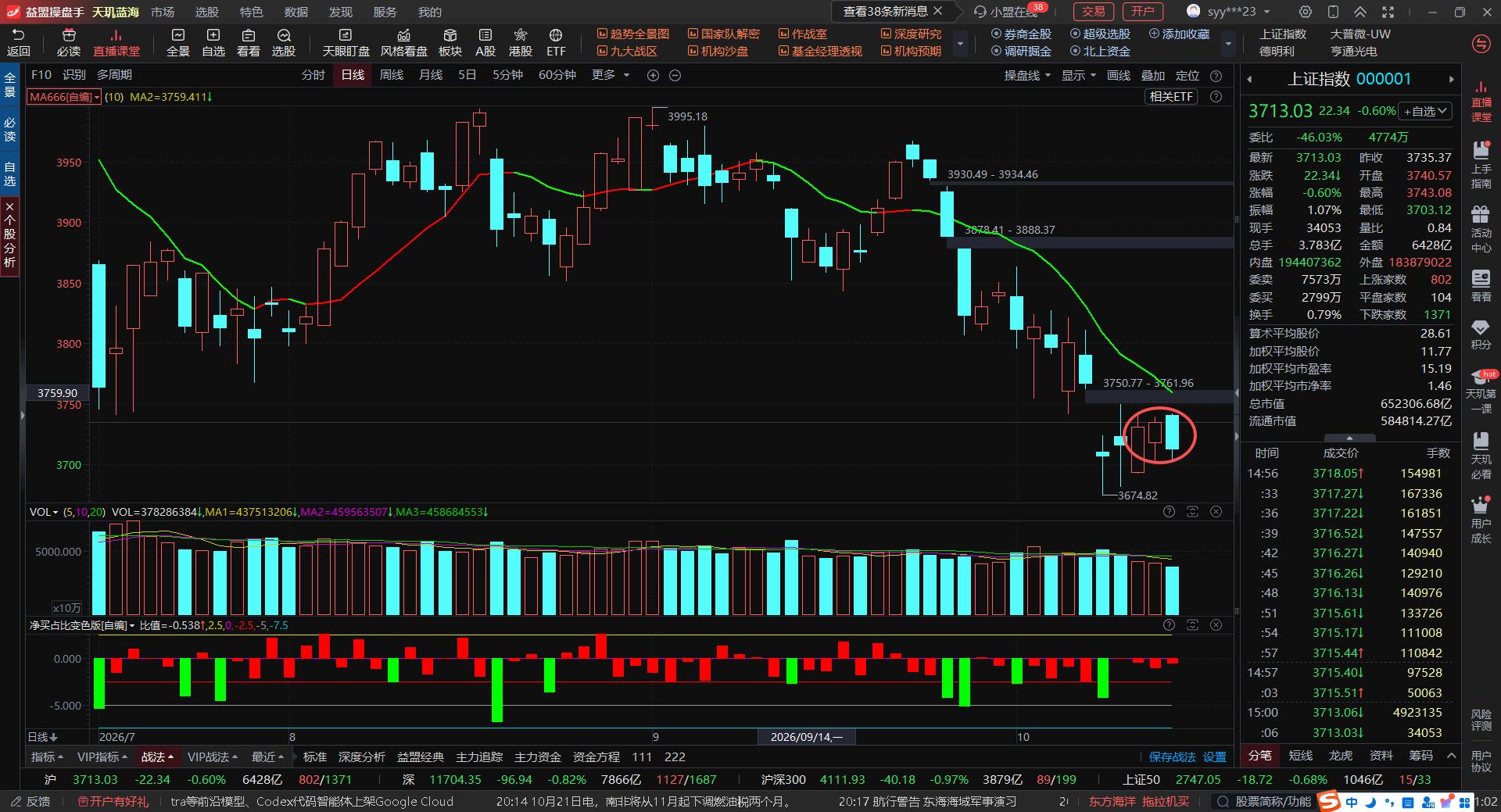Select the 主力资金 indicator tab
The height and width of the screenshot is (812, 1501).
click(538, 757)
